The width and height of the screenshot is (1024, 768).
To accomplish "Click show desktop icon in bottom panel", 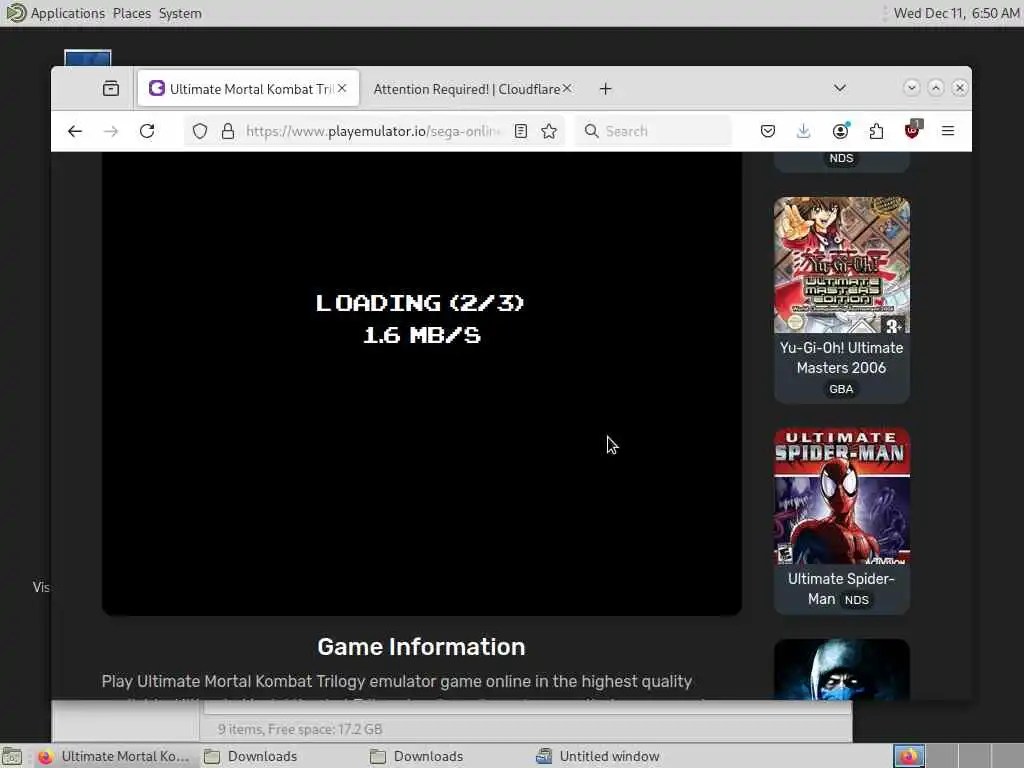I will (12, 756).
